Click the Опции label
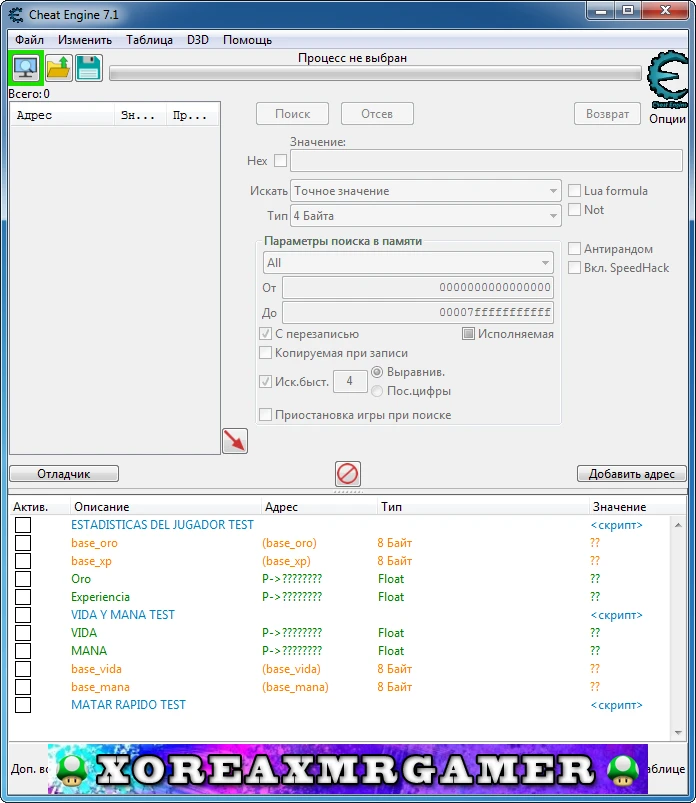The height and width of the screenshot is (803, 696). [x=667, y=119]
